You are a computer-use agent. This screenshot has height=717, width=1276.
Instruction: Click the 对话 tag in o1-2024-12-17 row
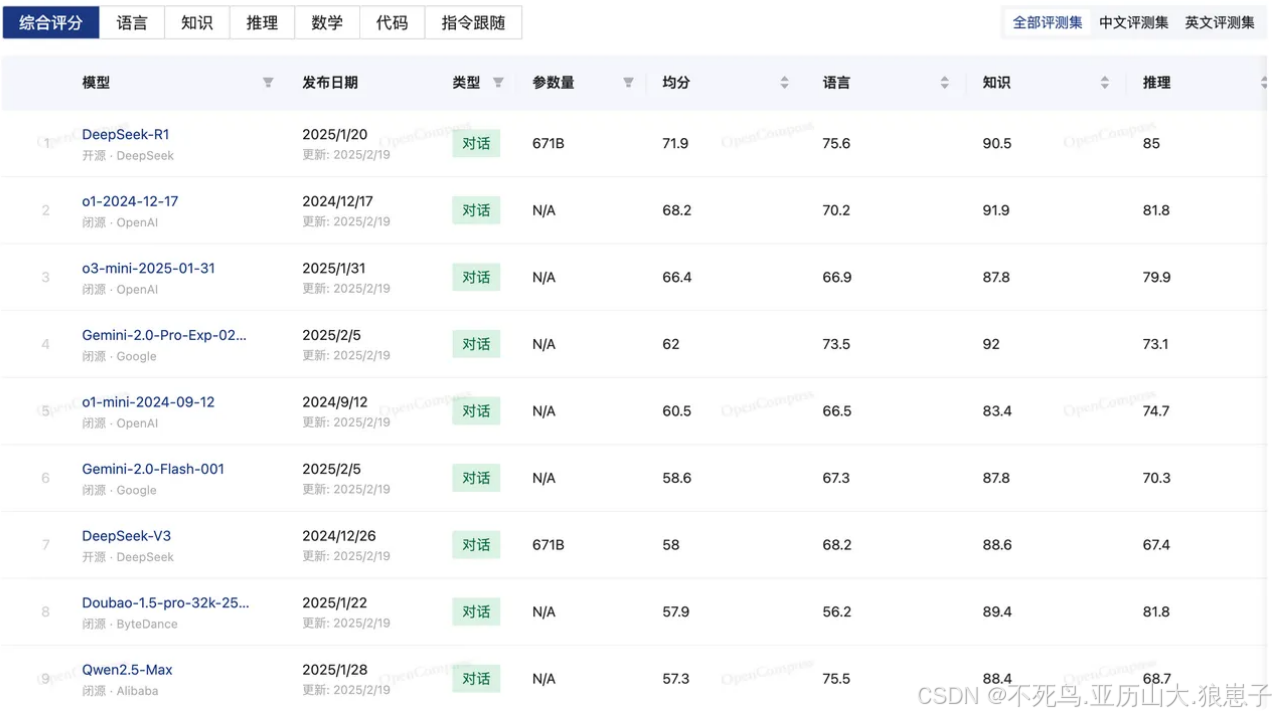pos(476,211)
